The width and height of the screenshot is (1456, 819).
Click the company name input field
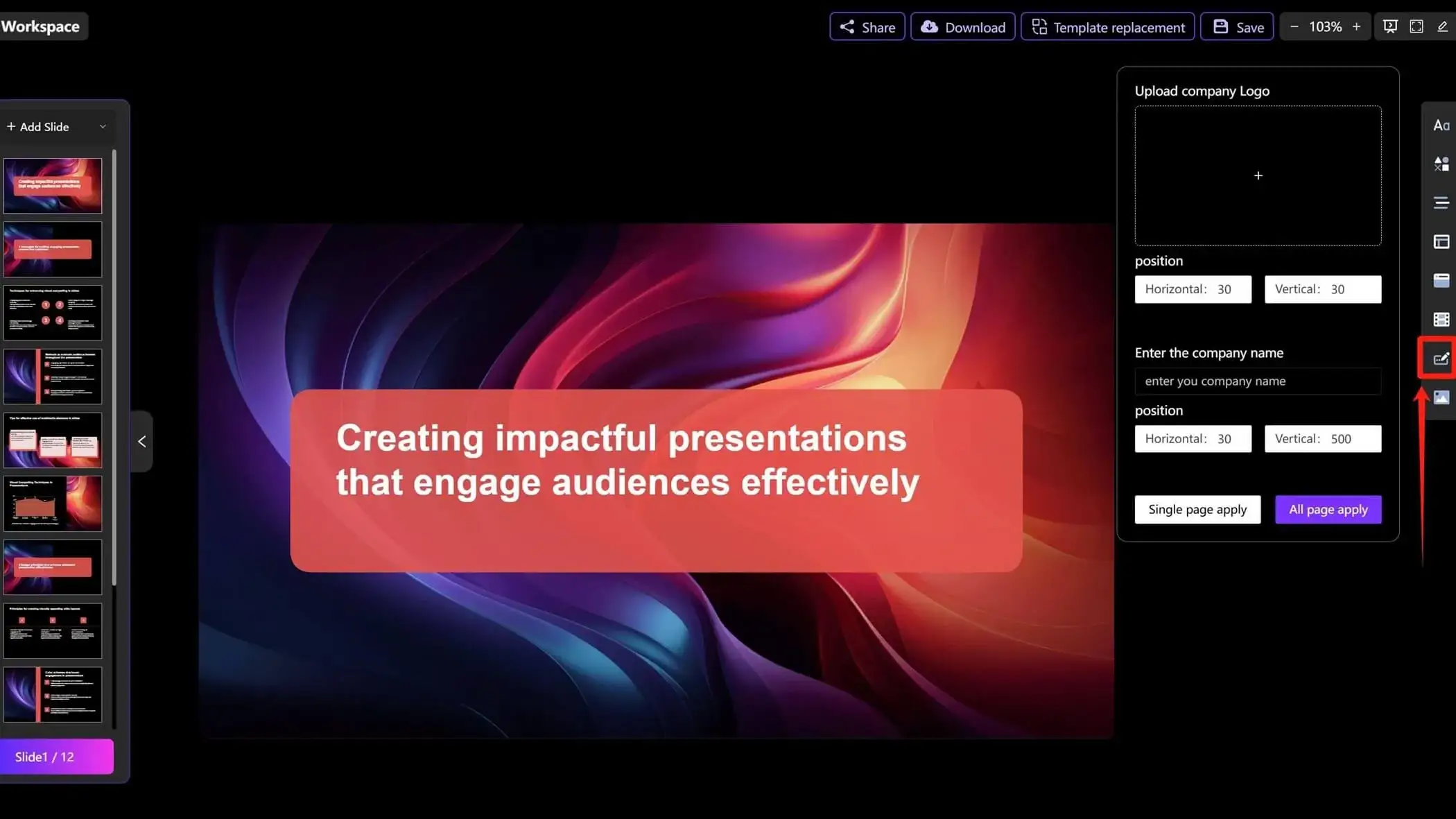tap(1258, 381)
